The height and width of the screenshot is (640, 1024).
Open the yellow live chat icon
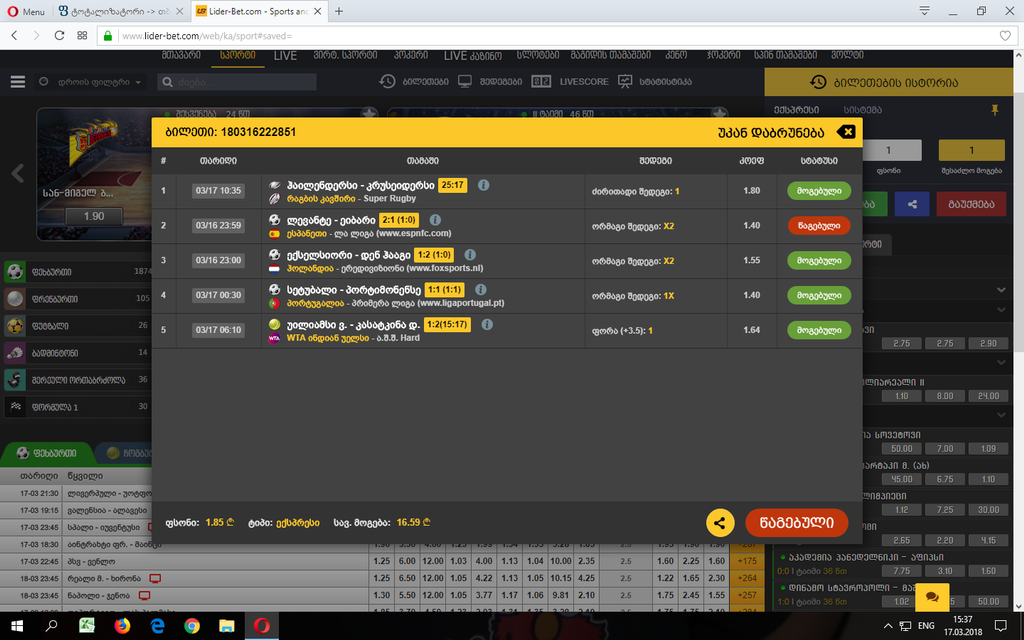932,597
